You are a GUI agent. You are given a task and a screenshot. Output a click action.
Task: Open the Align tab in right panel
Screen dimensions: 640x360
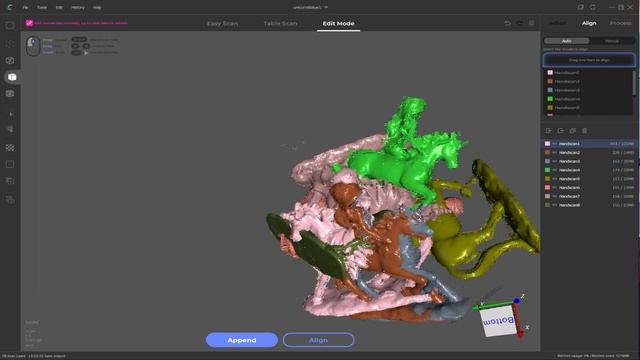(x=589, y=23)
